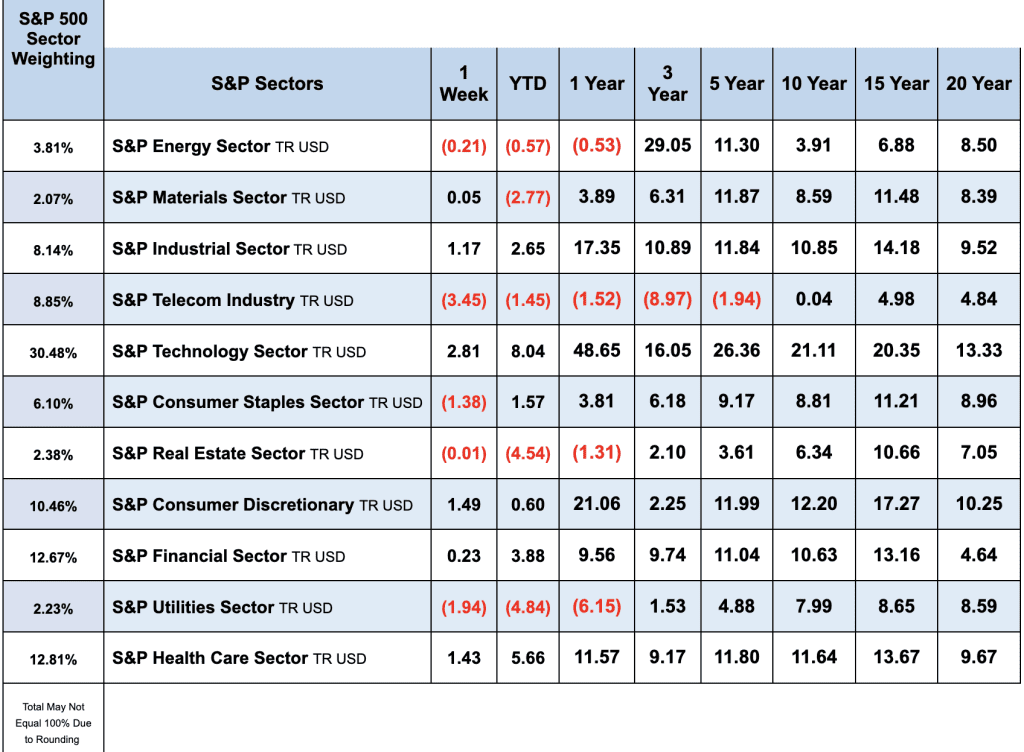1024x752 pixels.
Task: Select the negative Utilities 1 Year value (6.15)
Action: [x=597, y=607]
